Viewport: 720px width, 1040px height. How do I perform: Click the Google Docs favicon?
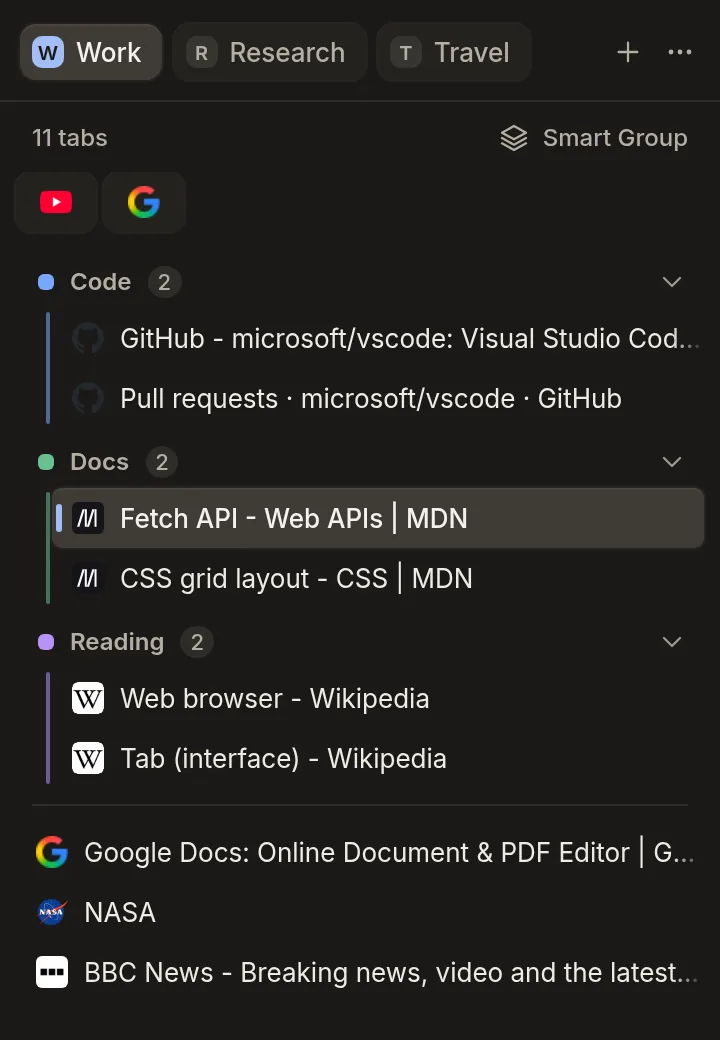[52, 852]
